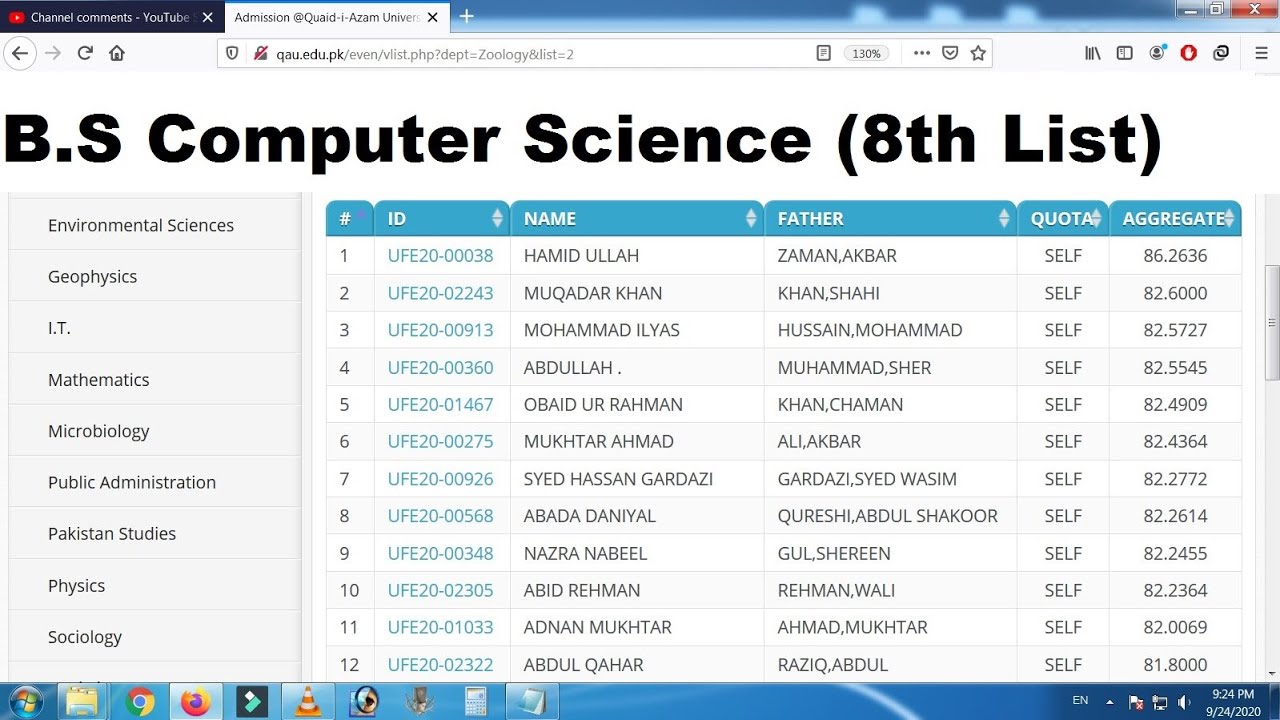Open the Firefox hamburger menu
The width and height of the screenshot is (1280, 720).
pyautogui.click(x=1261, y=54)
